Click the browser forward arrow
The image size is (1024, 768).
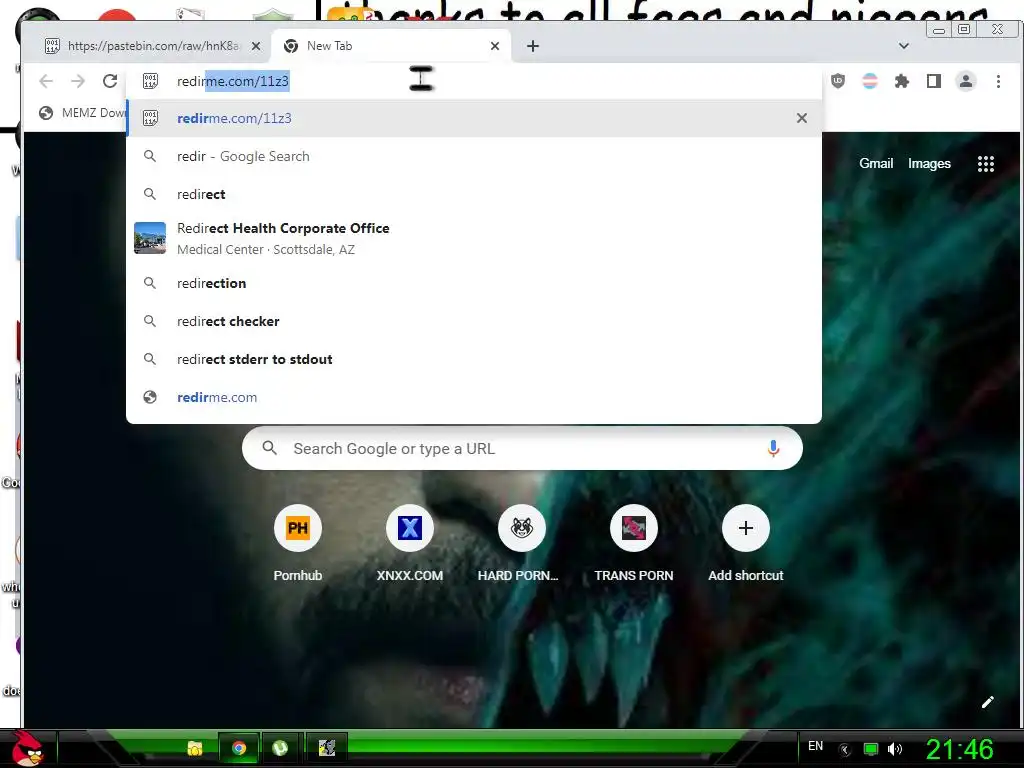(78, 81)
